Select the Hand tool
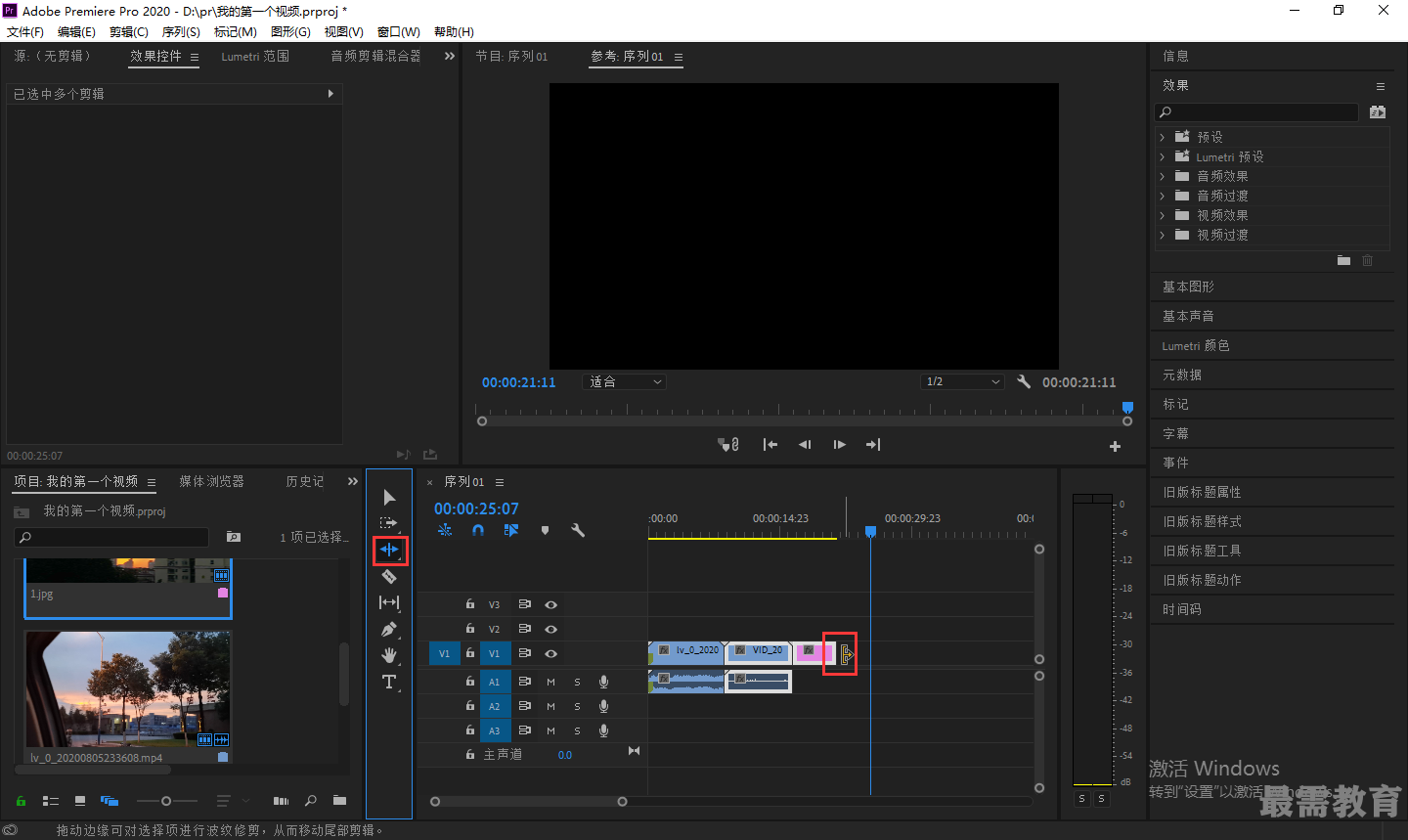The height and width of the screenshot is (840, 1408). click(x=389, y=655)
